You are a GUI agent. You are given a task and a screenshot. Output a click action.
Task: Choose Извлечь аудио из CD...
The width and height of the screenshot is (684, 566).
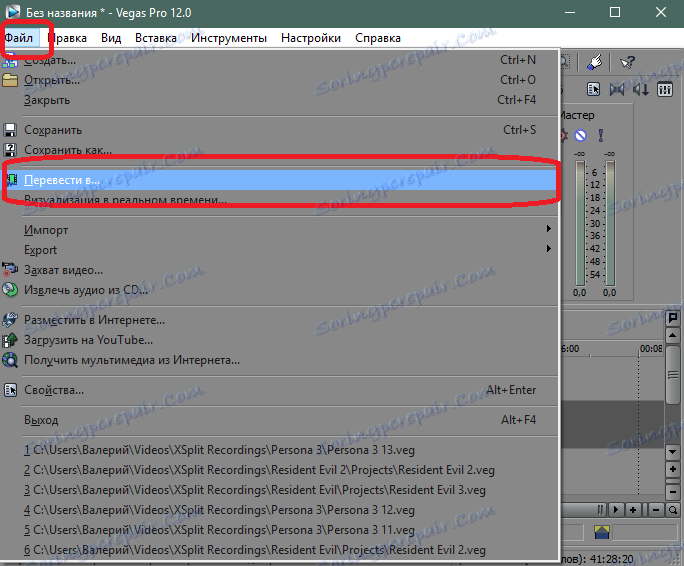280,290
